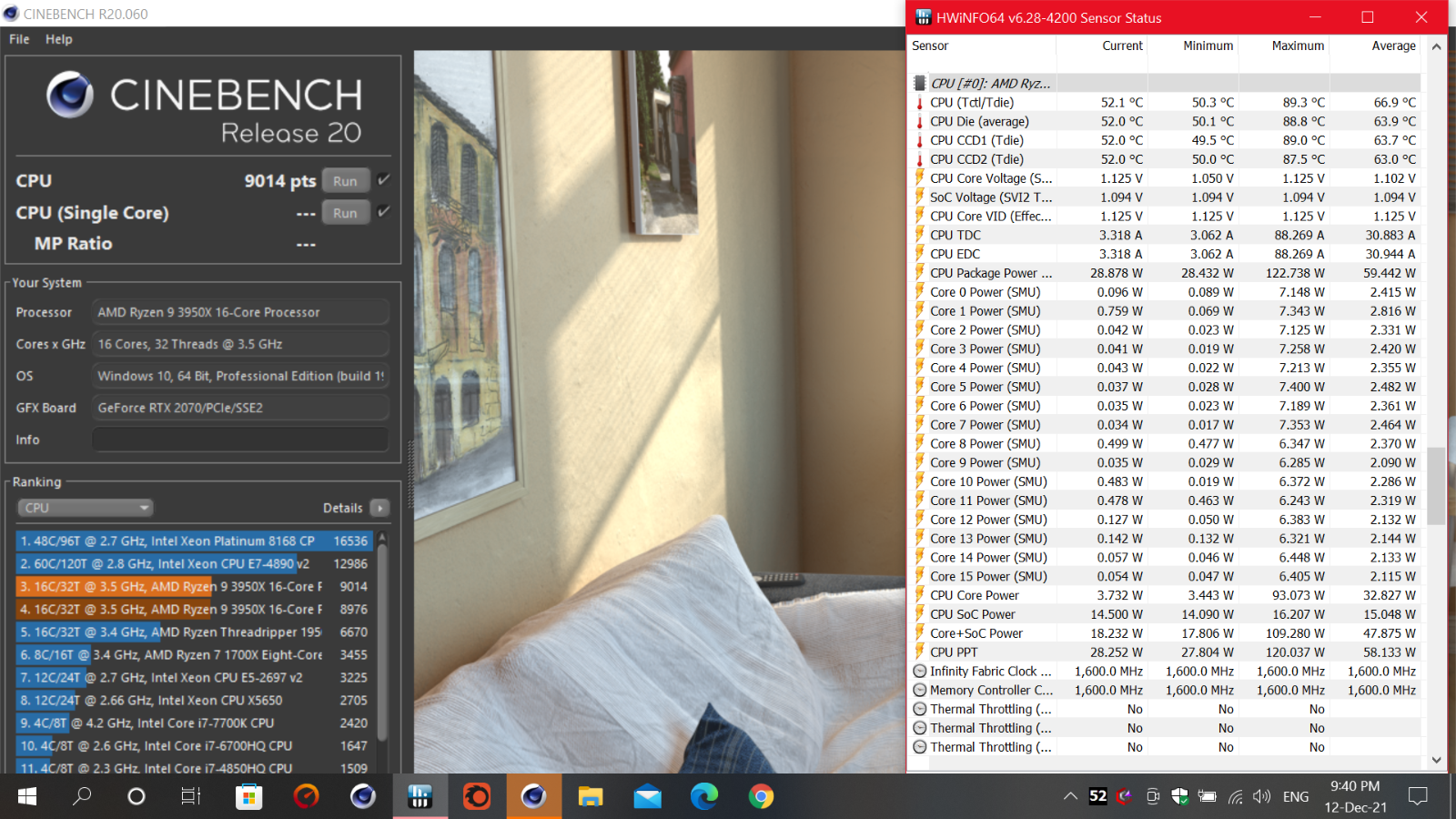Open the File menu in Cinebench
This screenshot has width=1456, height=819.
coord(19,39)
